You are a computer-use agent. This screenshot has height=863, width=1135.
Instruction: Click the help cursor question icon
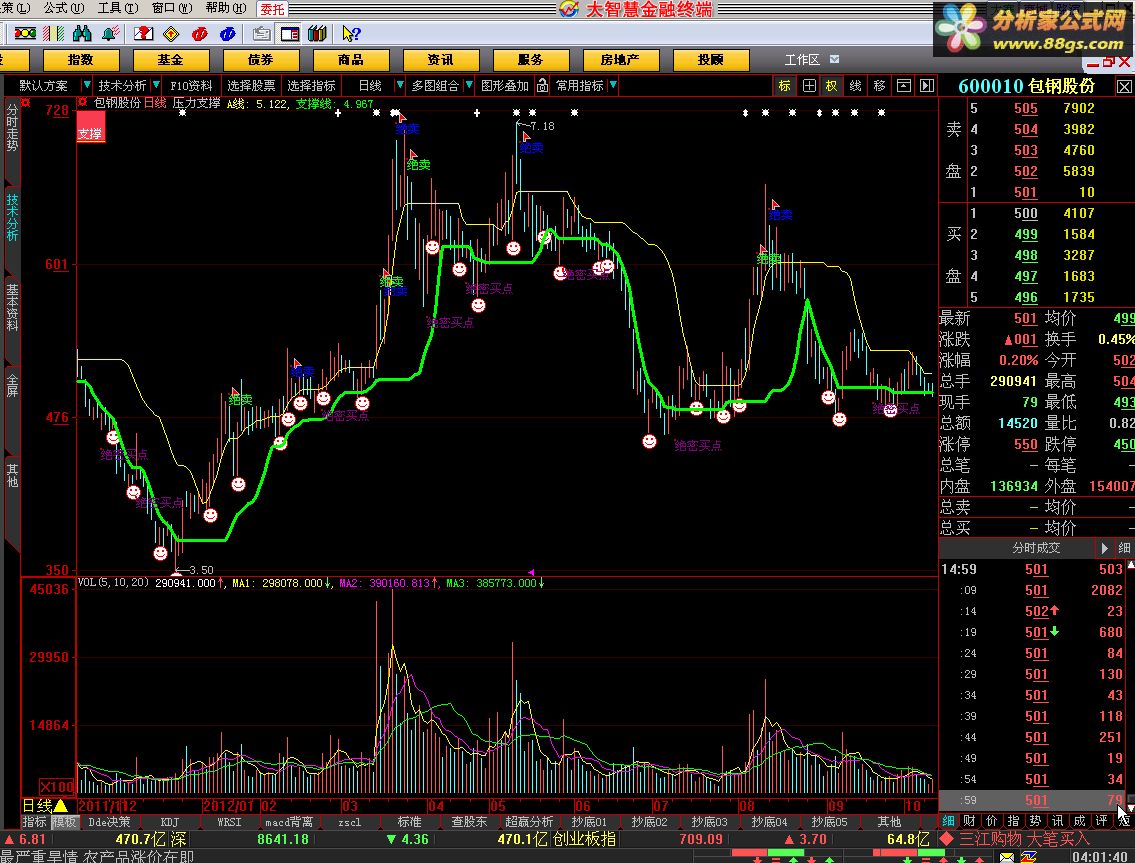tap(351, 34)
